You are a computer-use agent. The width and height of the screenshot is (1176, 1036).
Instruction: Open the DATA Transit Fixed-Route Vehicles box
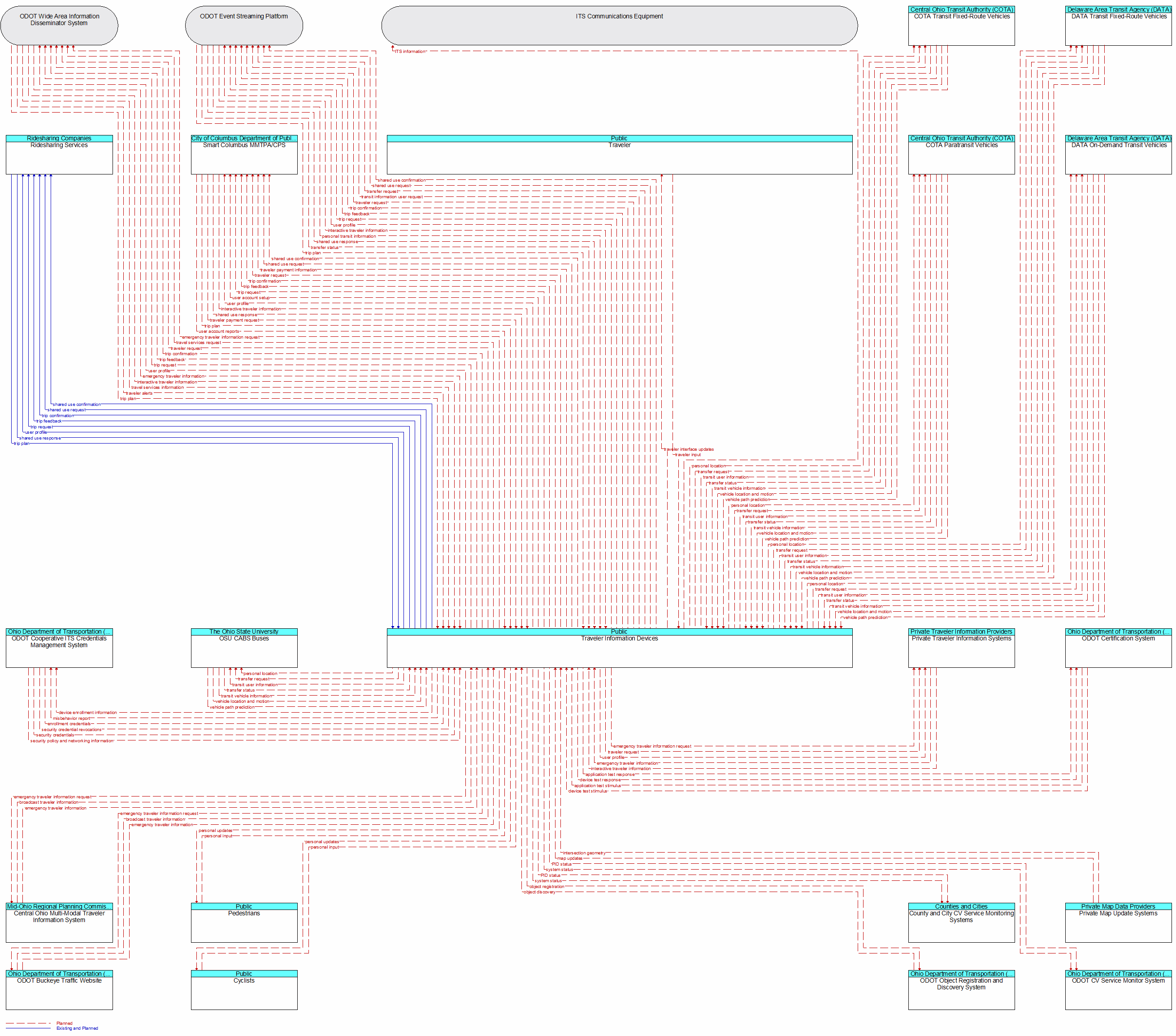click(1118, 26)
